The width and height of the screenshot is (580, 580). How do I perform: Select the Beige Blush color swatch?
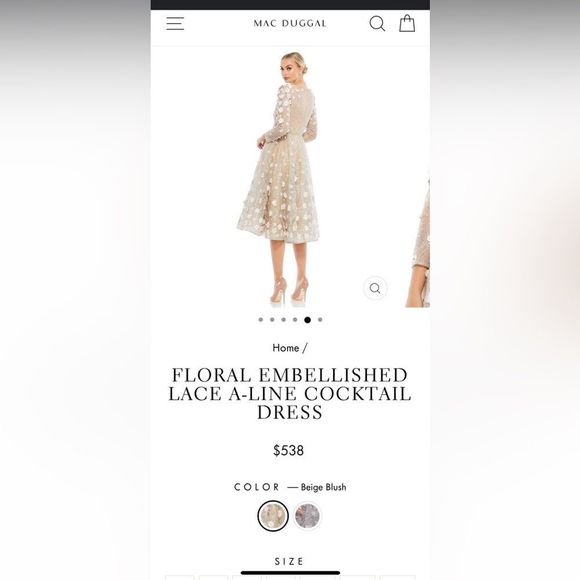(273, 516)
